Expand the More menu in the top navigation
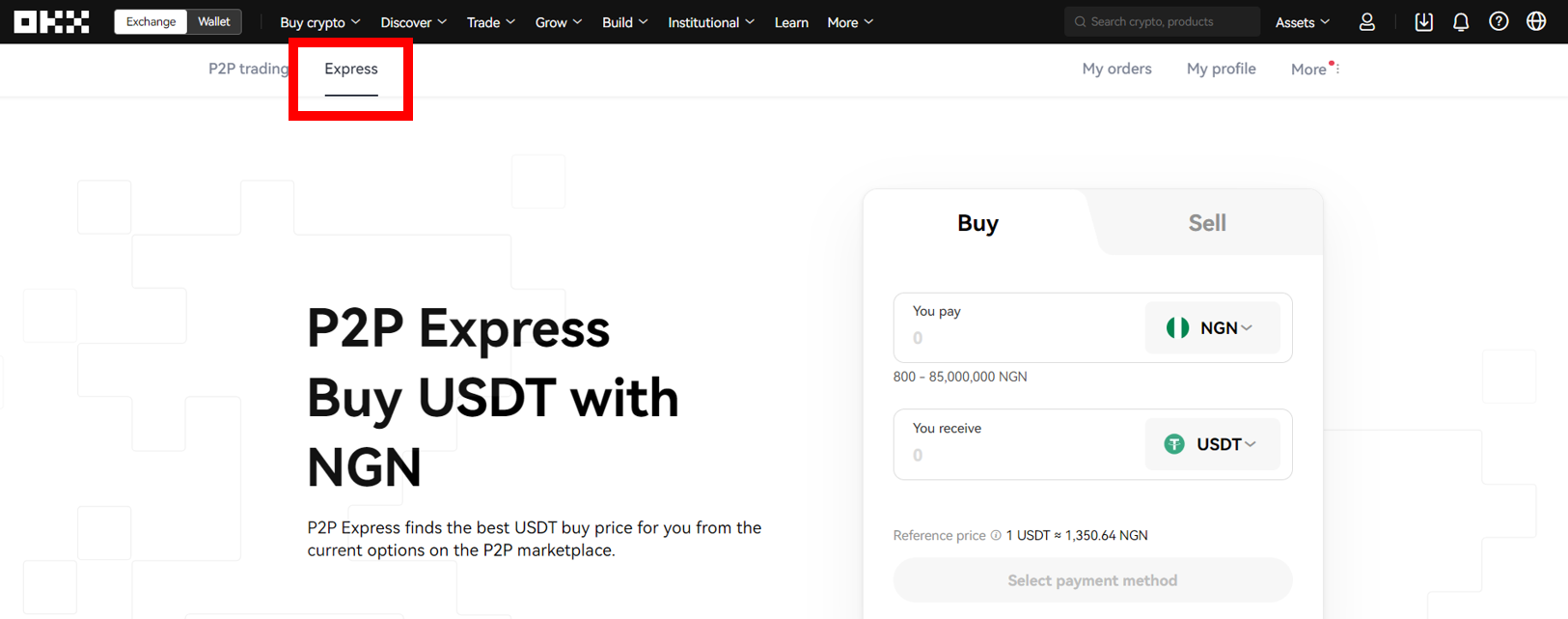 pyautogui.click(x=850, y=22)
